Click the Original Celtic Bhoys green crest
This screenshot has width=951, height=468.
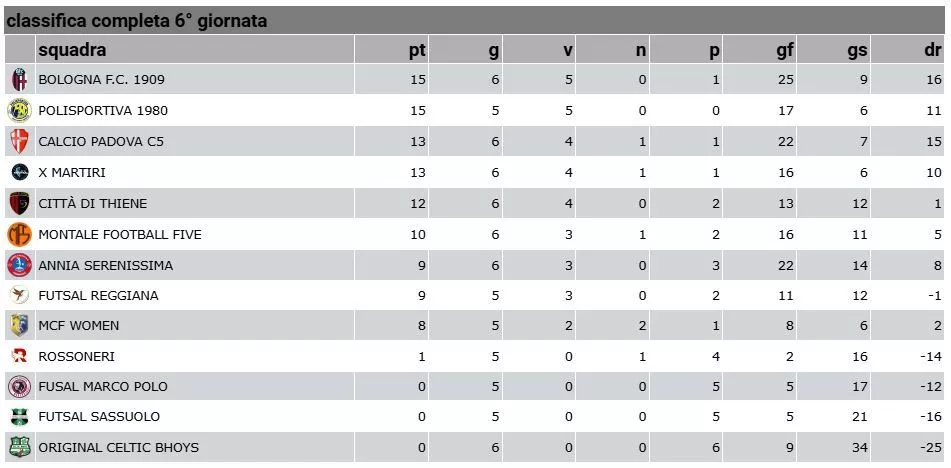[x=19, y=447]
